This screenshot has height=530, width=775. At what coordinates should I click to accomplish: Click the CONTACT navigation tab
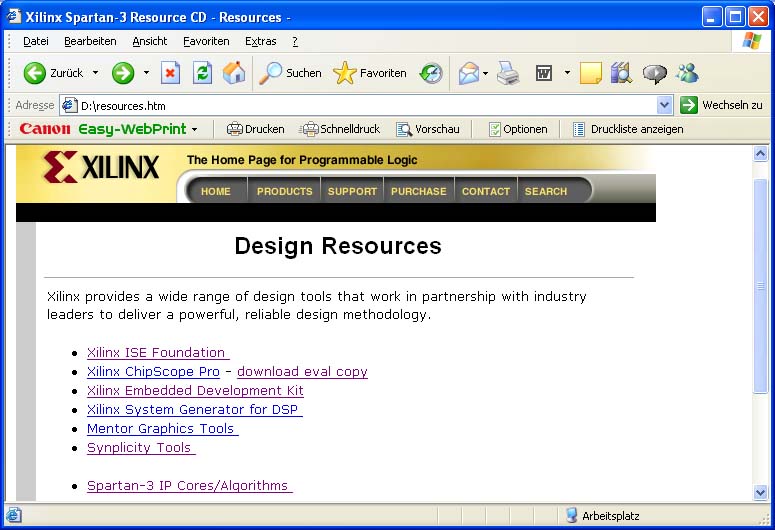tap(486, 191)
